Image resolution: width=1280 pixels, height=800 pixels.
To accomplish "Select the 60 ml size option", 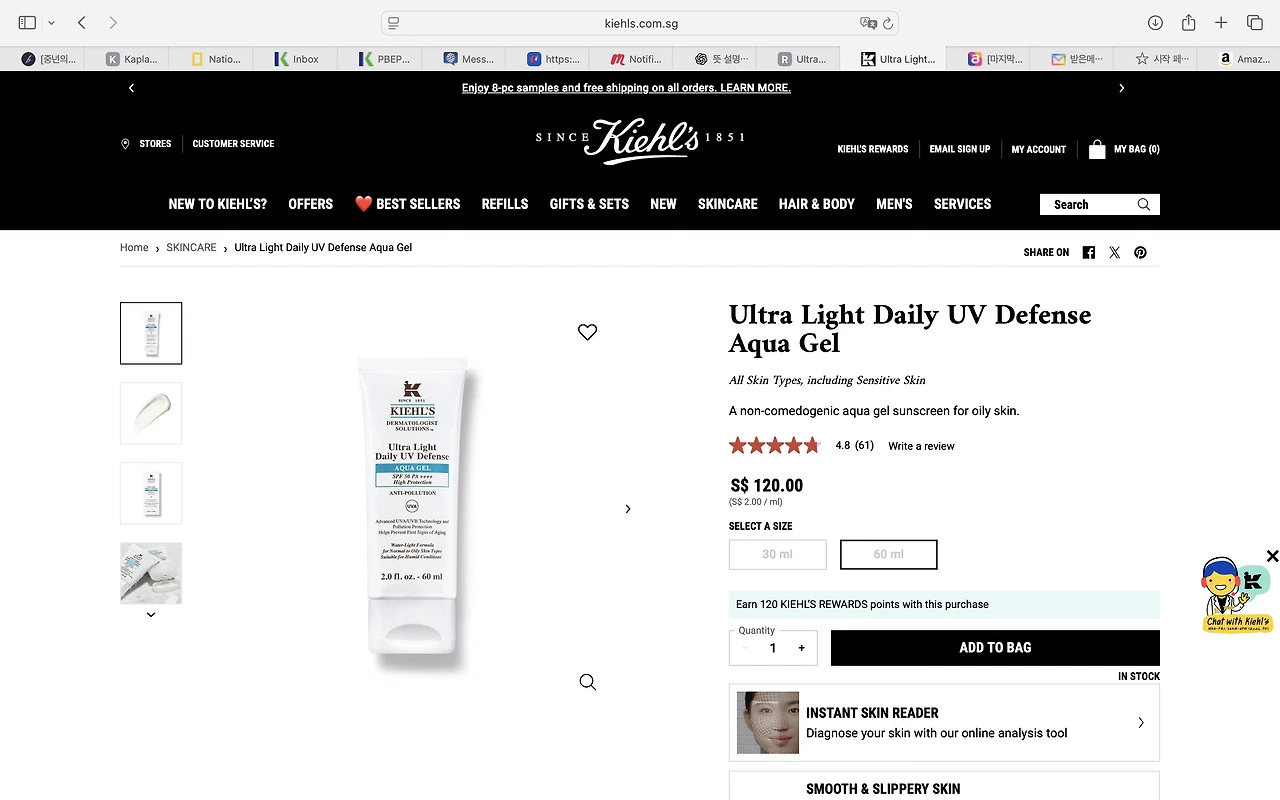I will click(x=889, y=554).
